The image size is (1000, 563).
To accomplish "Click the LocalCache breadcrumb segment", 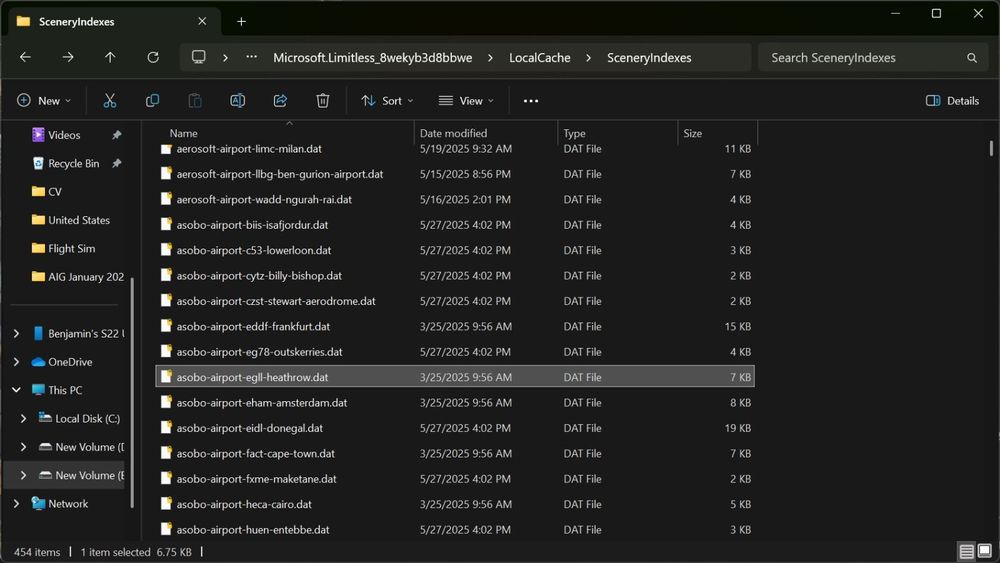I will [539, 58].
